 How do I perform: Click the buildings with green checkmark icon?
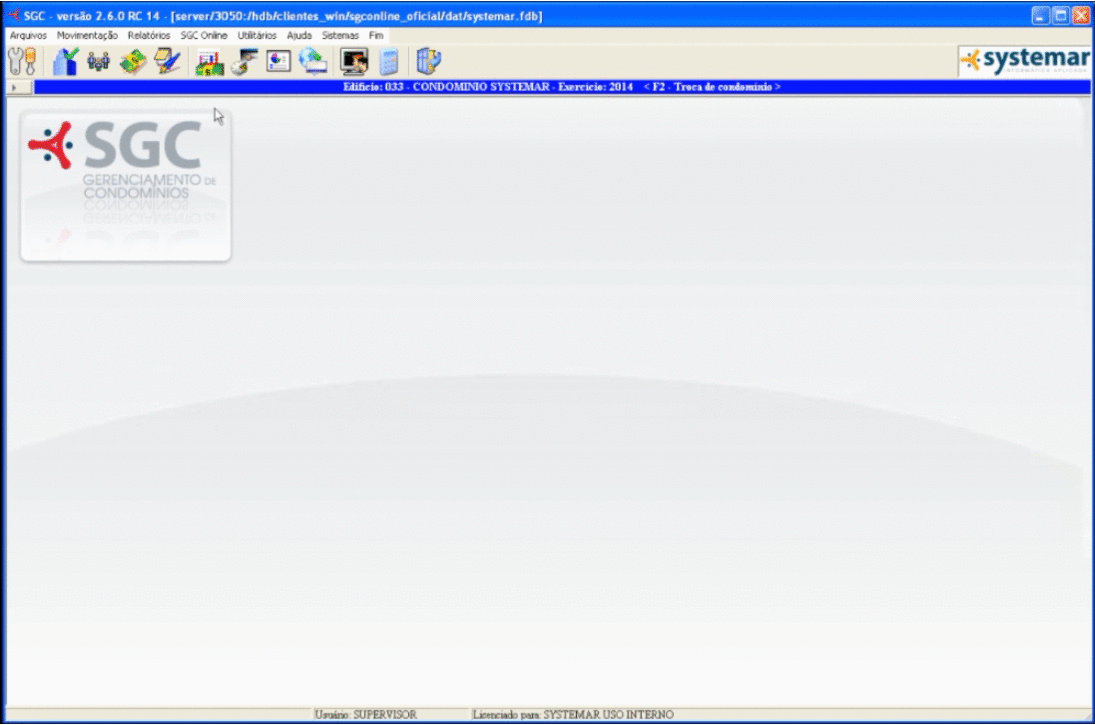pyautogui.click(x=66, y=61)
